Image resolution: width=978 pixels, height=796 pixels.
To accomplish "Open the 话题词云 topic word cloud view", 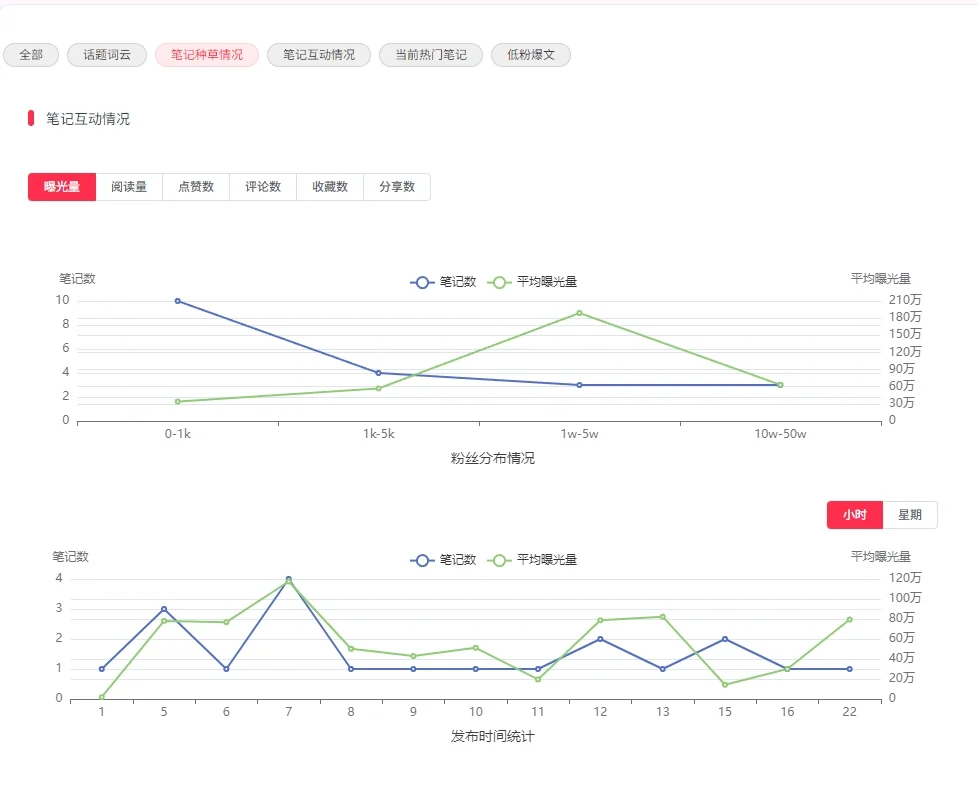I will (106, 55).
